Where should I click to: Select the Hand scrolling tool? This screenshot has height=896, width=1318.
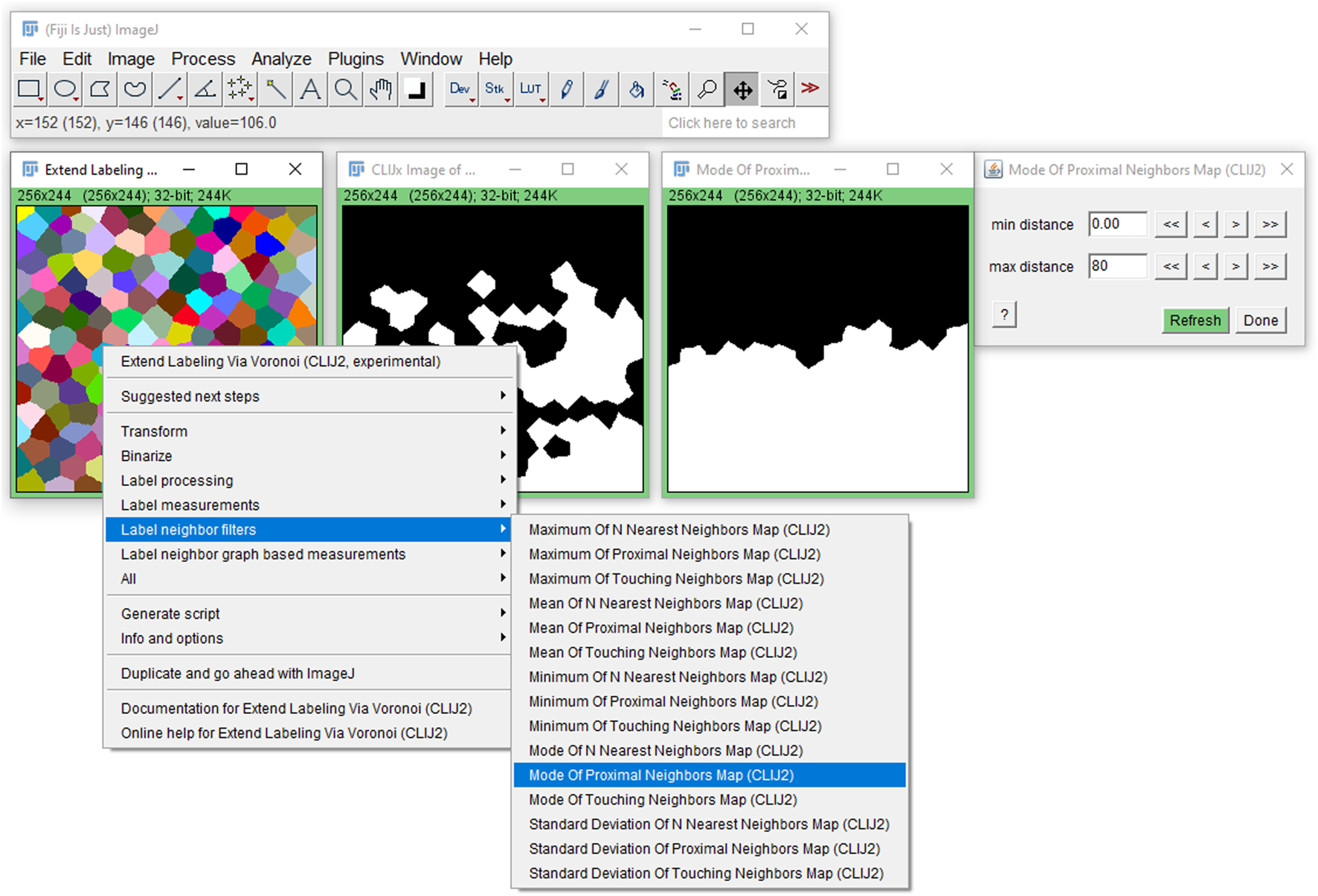coord(381,90)
